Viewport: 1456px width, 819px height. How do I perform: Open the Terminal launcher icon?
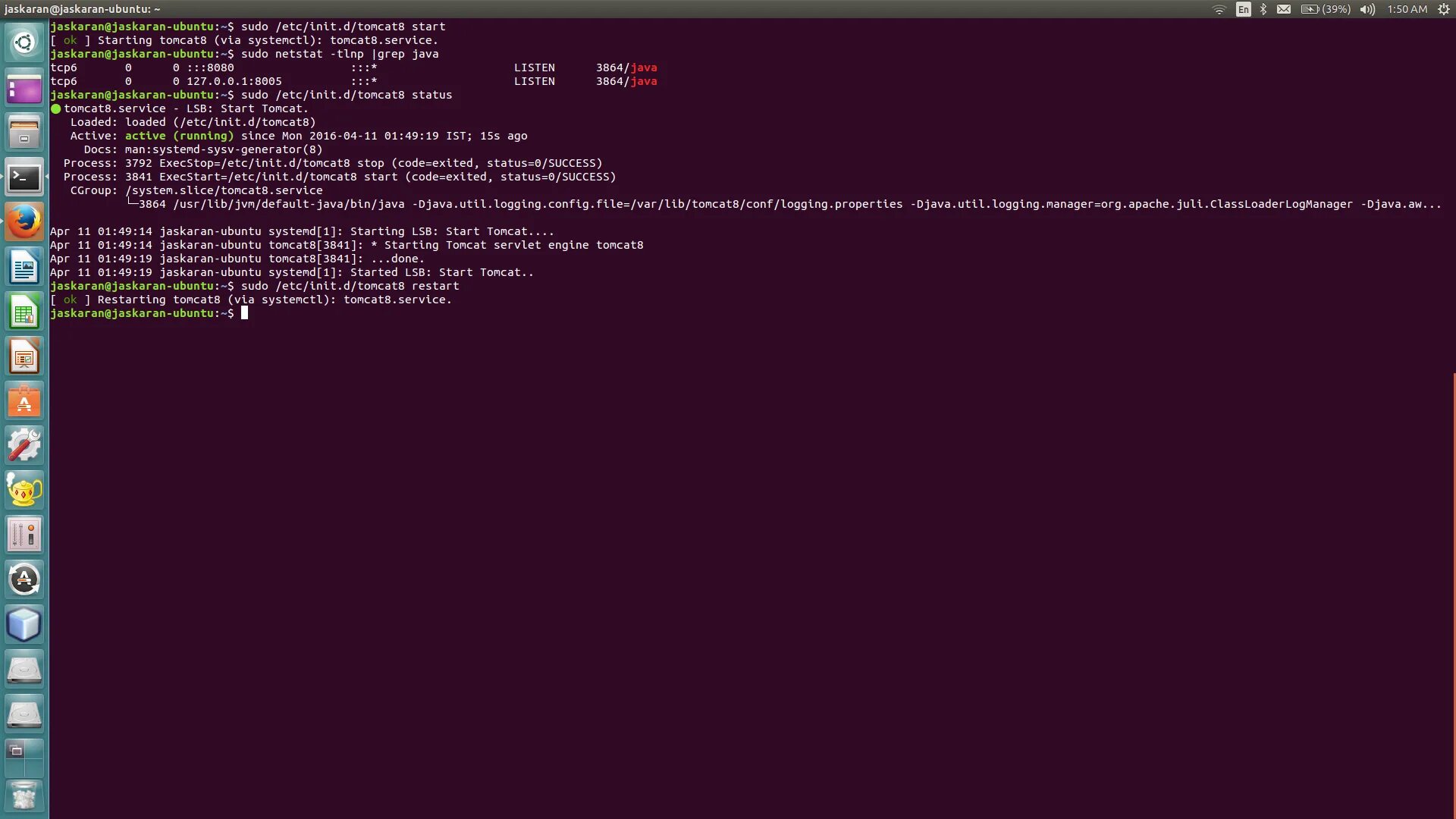click(x=24, y=177)
